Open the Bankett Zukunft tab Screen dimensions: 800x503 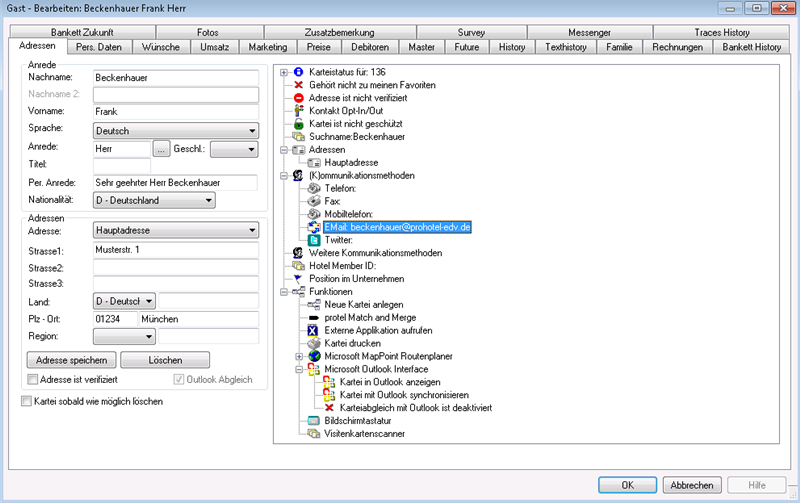pyautogui.click(x=82, y=32)
